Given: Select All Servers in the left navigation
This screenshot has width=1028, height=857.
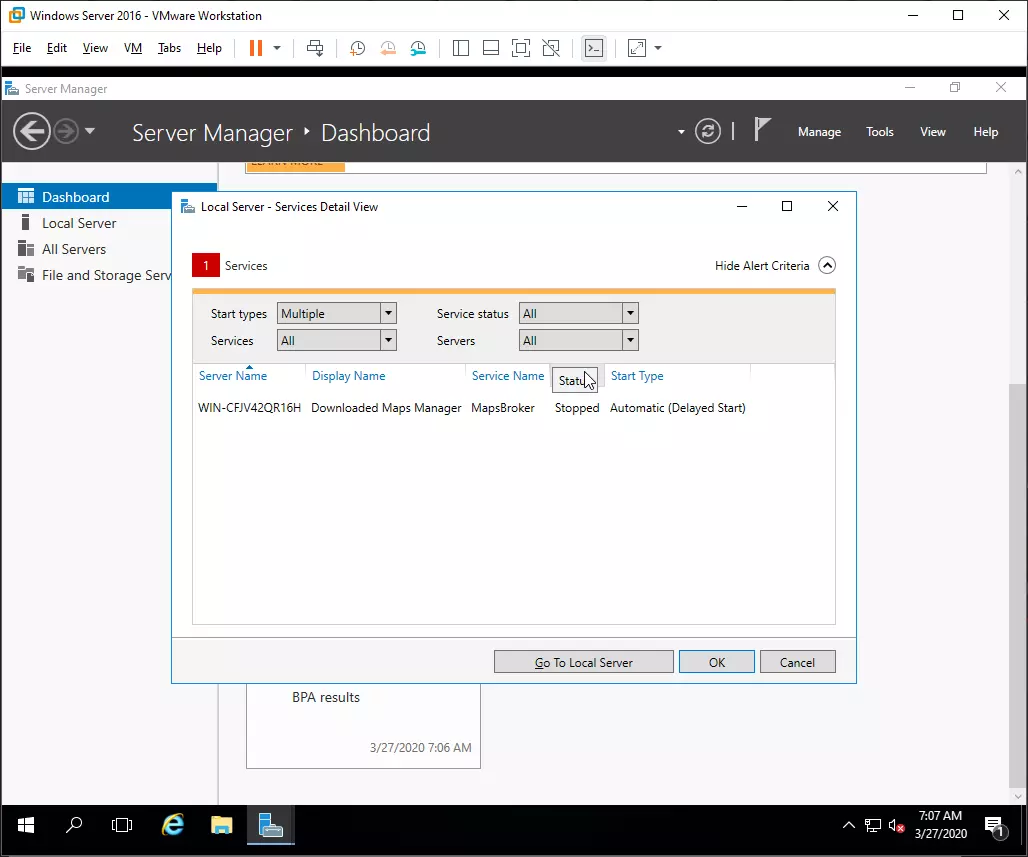Looking at the screenshot, I should pyautogui.click(x=87, y=249).
